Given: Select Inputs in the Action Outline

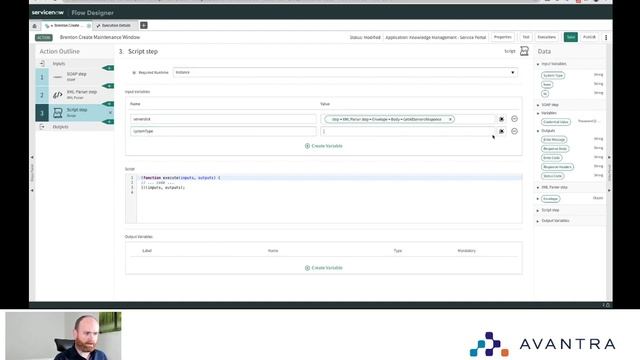Looking at the screenshot, I should point(59,64).
